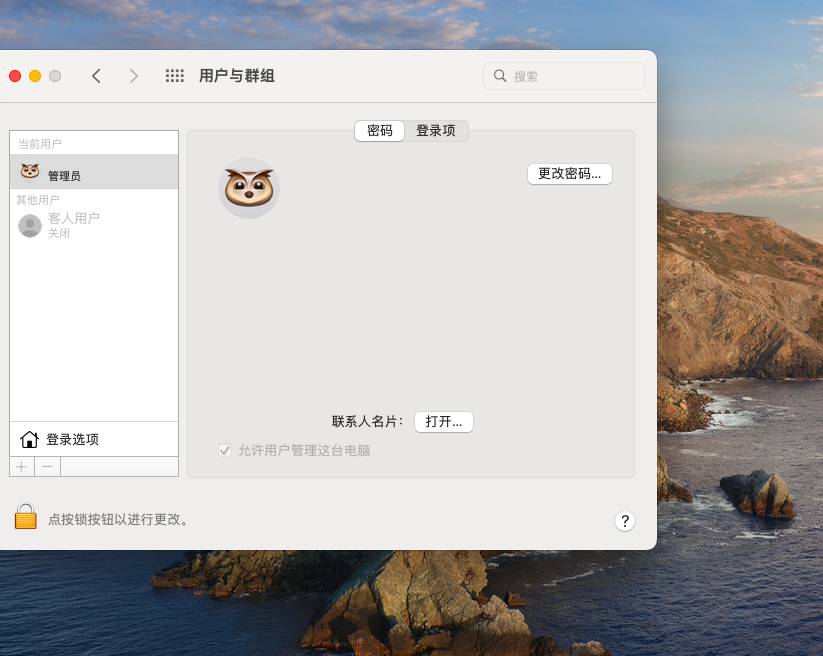The width and height of the screenshot is (823, 656).
Task: Switch to the 登录项 tab
Action: 436,131
